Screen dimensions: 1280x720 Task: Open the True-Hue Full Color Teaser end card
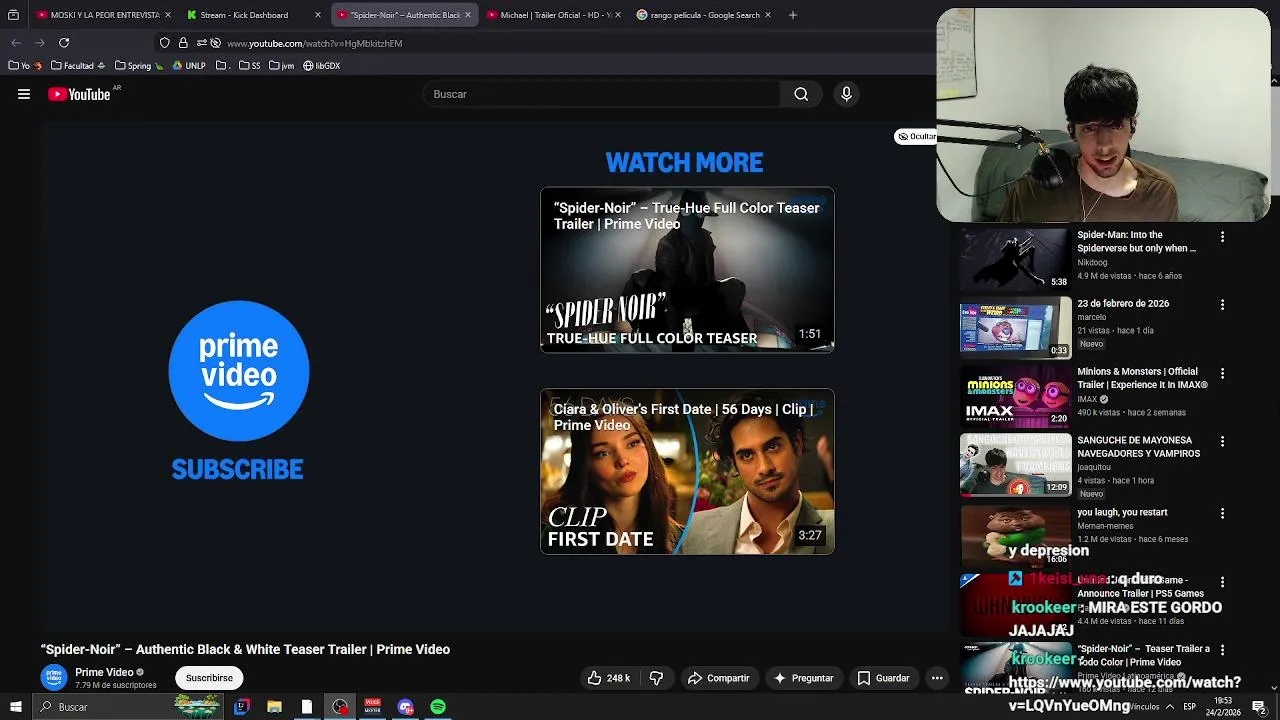687,270
